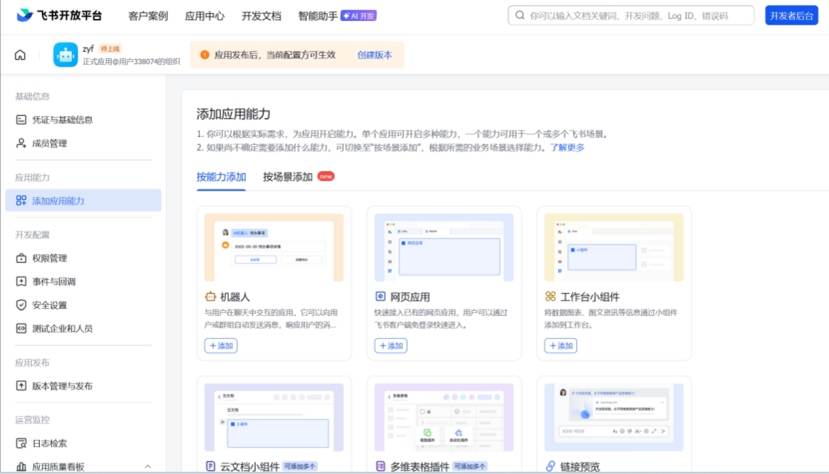Click the 机器人 preview thumbnail

click(x=274, y=247)
